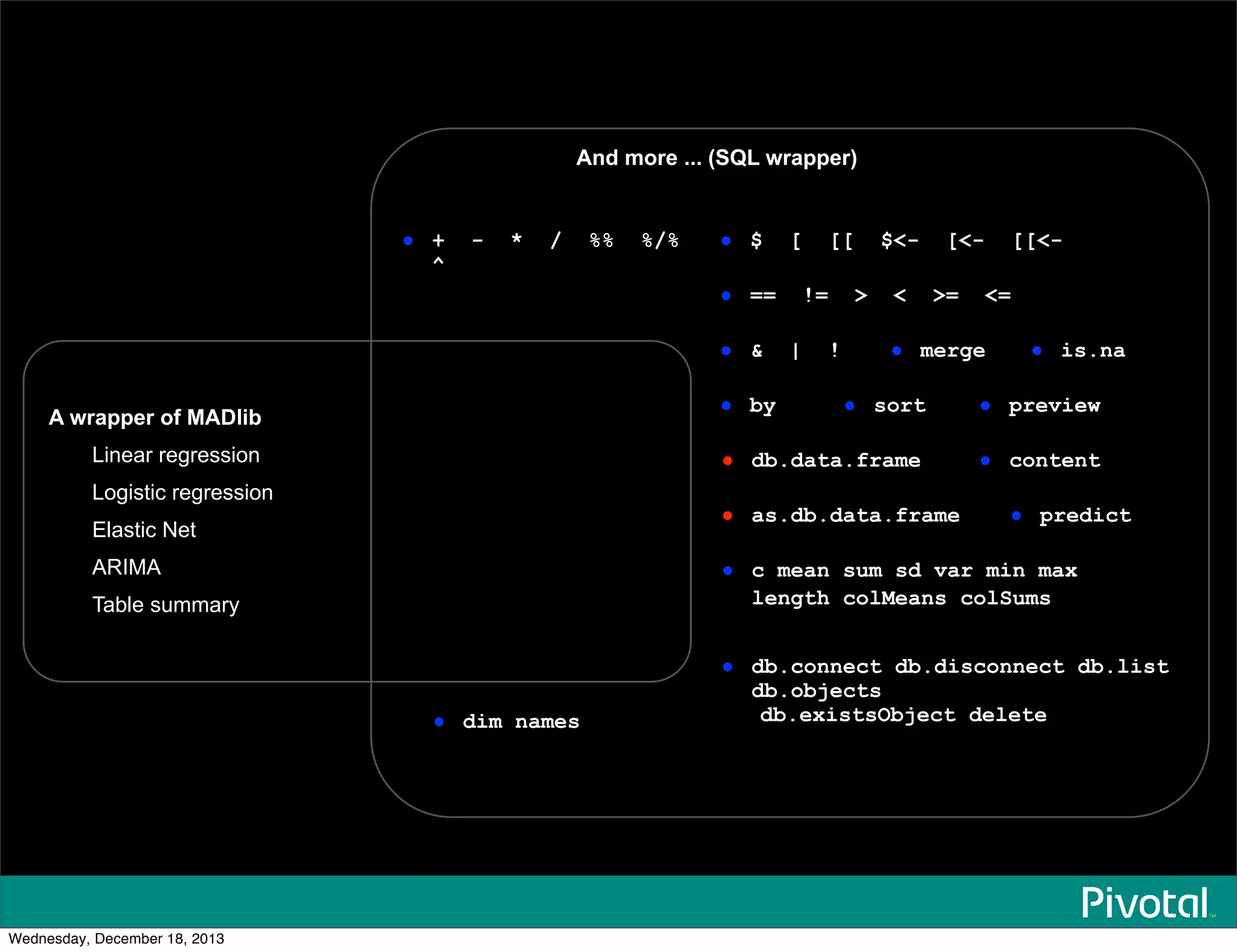Click the blue bullet before the plus operator
1237x952 pixels.
(x=408, y=241)
